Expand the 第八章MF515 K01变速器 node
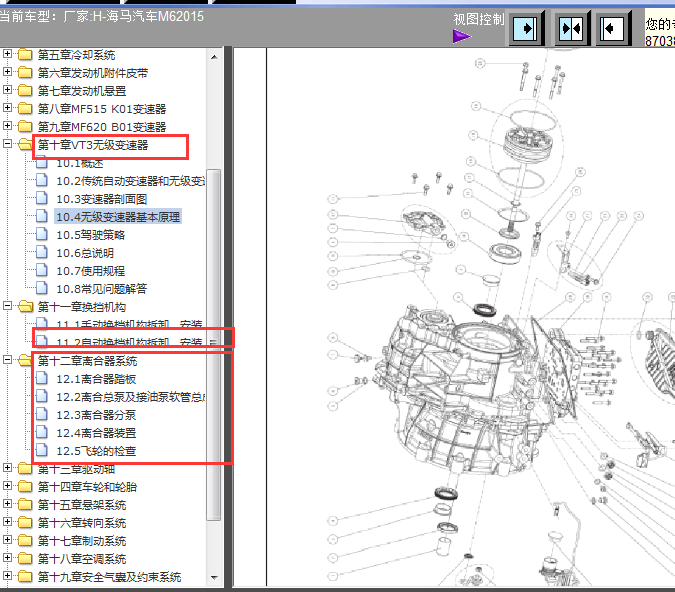 coord(7,108)
